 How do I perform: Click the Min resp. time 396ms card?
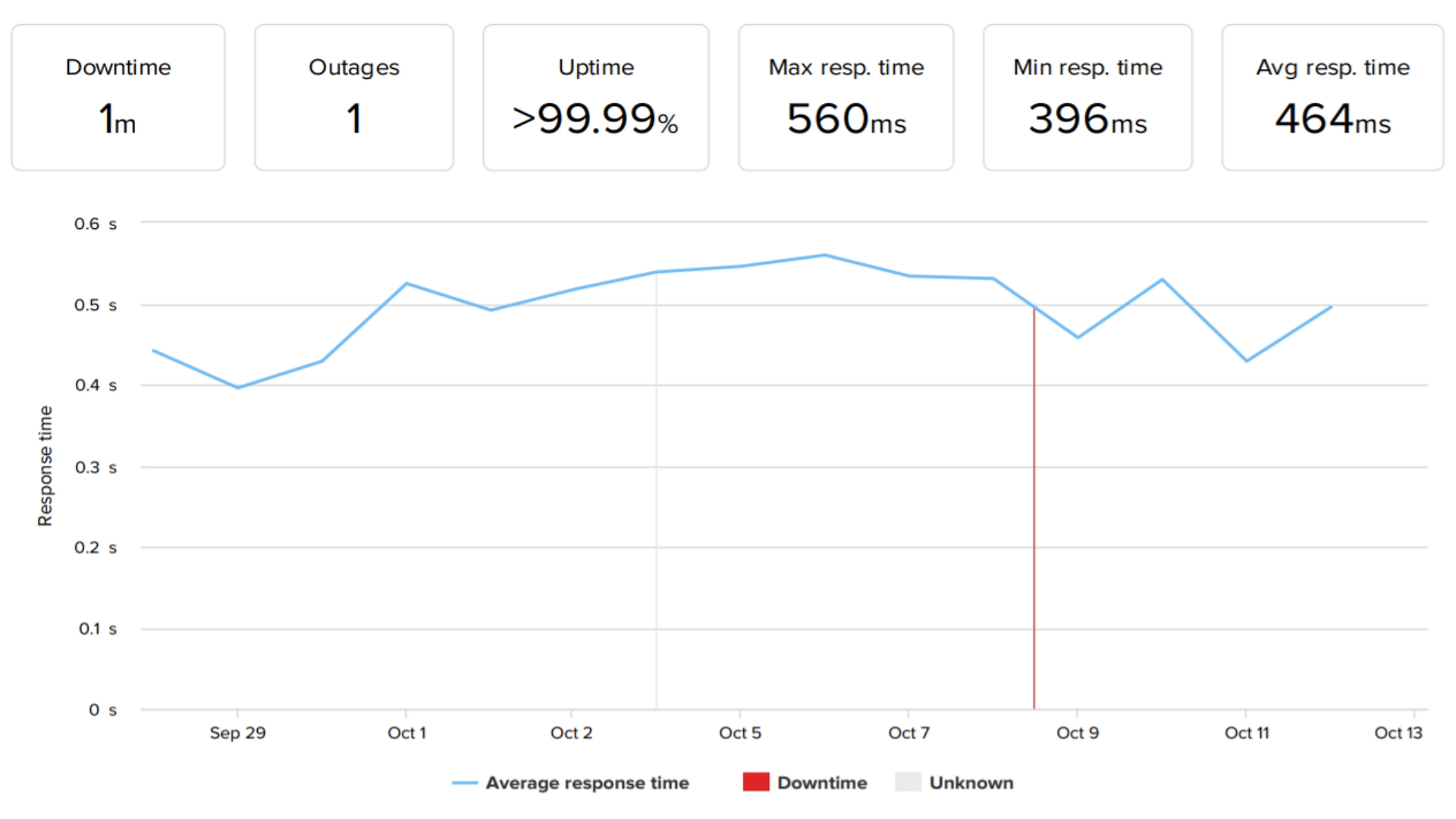(1087, 98)
